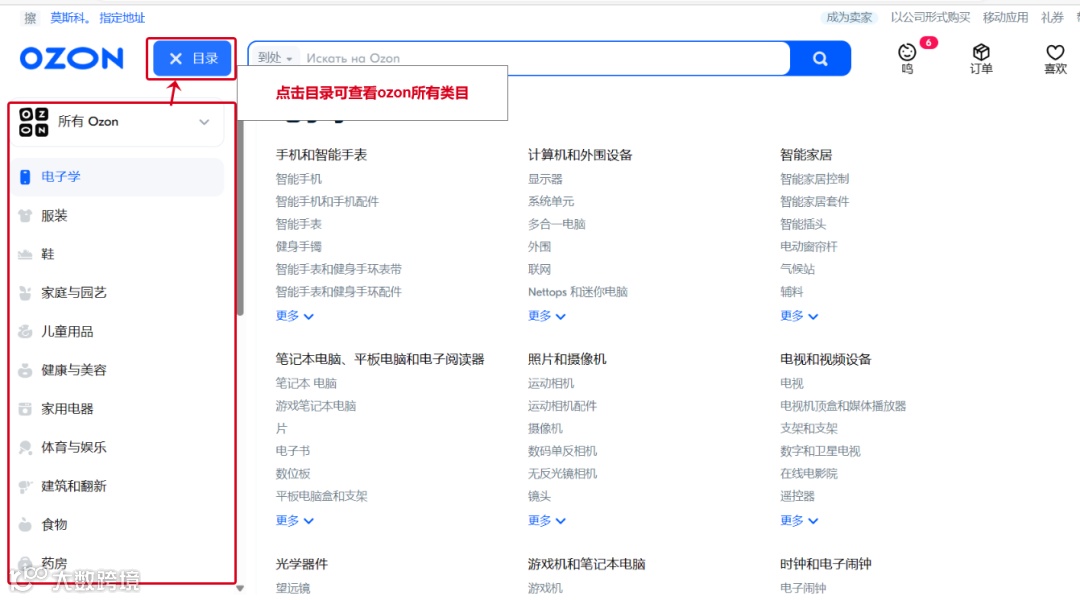Open 电子书 subcategory link
1080x600 pixels.
pyautogui.click(x=293, y=451)
